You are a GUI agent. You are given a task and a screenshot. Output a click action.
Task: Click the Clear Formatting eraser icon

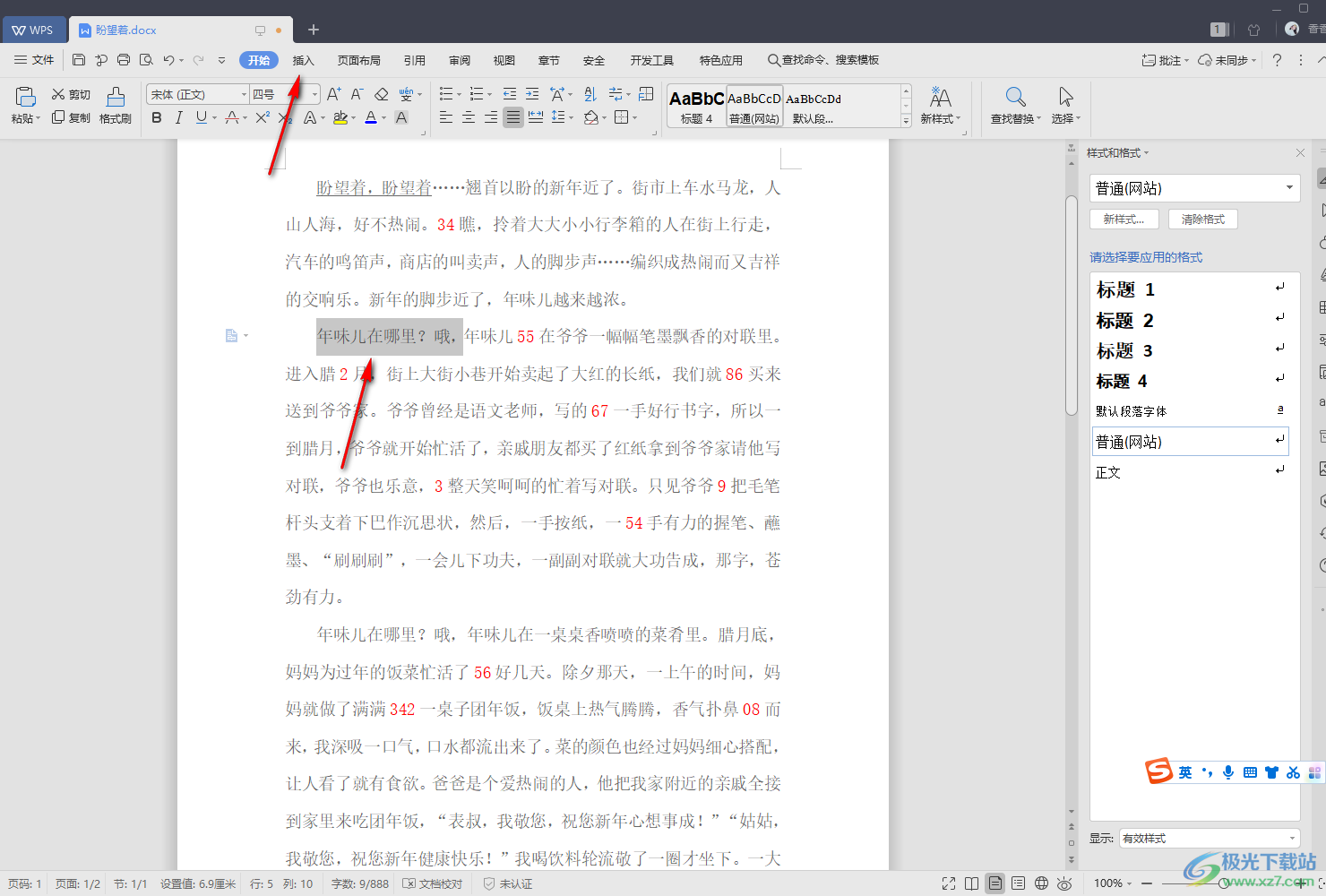click(x=382, y=94)
